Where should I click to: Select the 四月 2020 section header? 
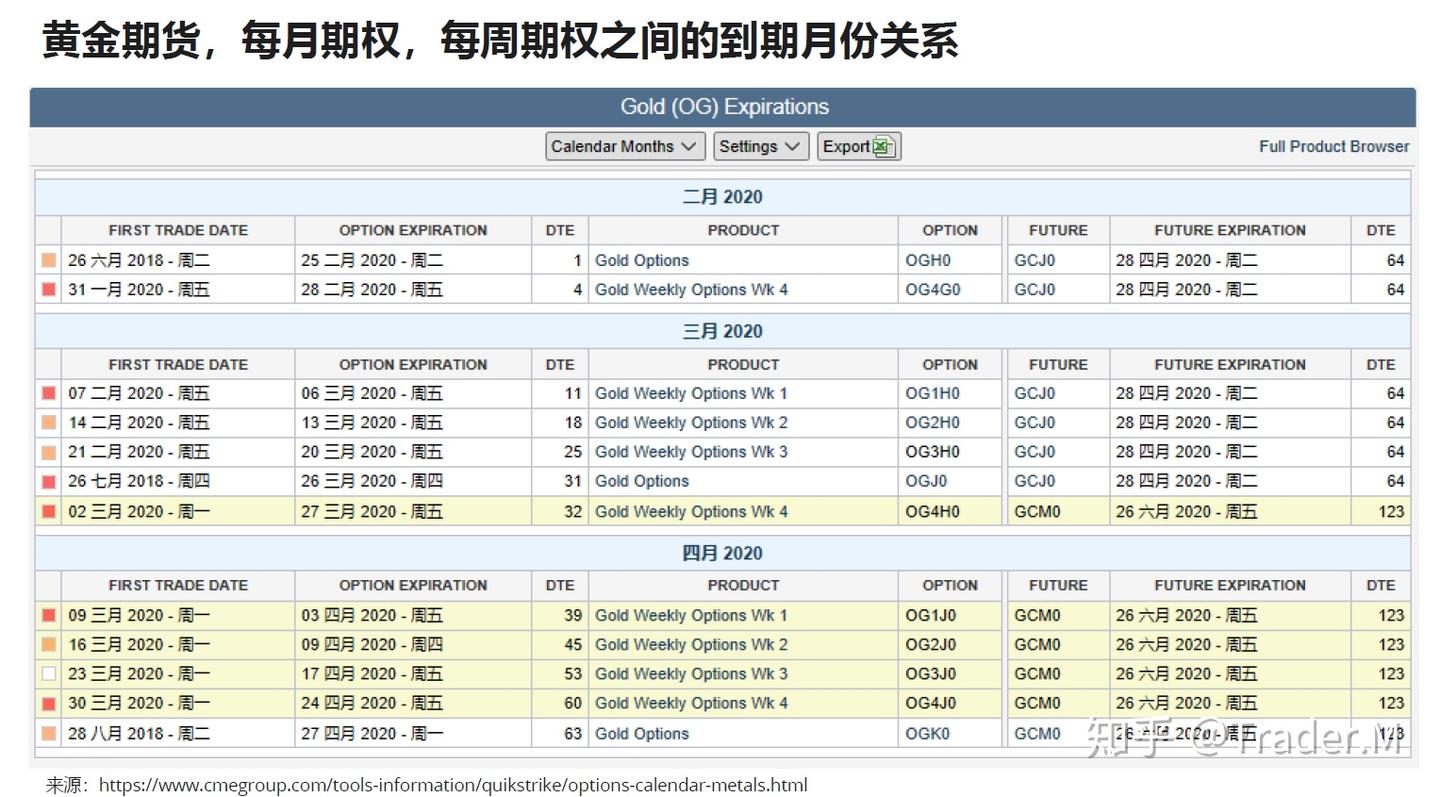click(722, 552)
